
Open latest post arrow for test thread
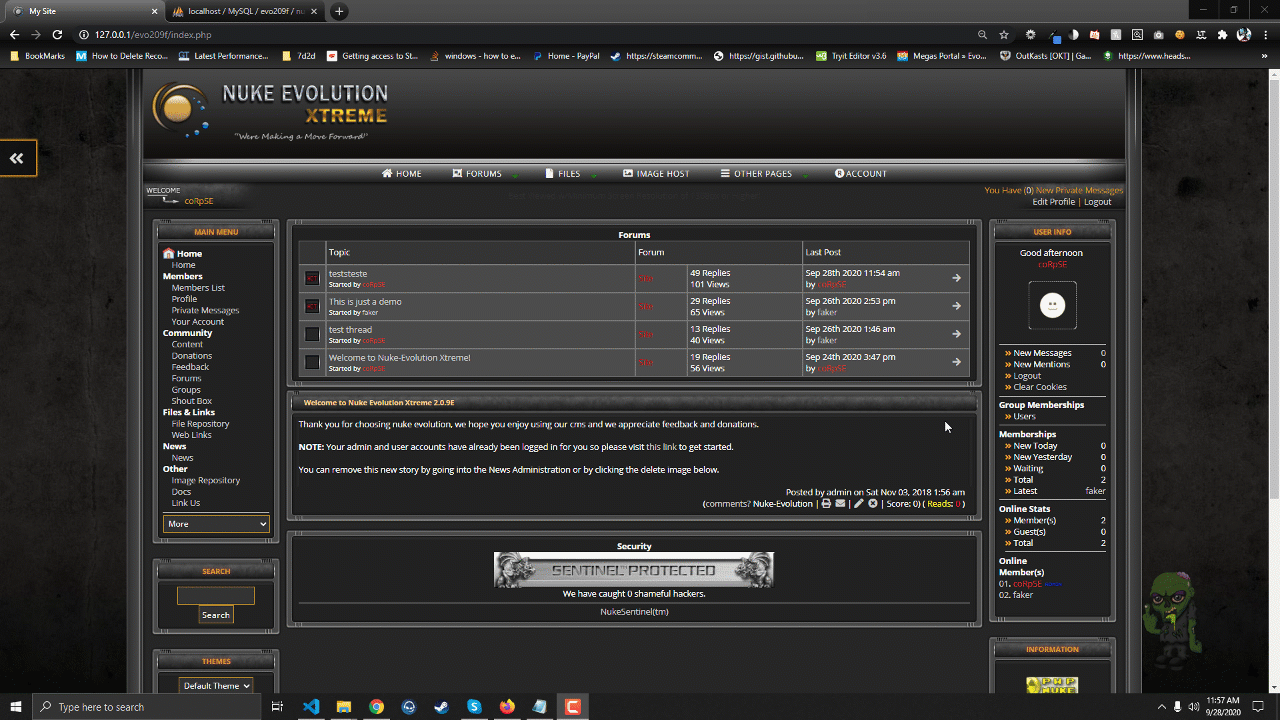click(956, 334)
